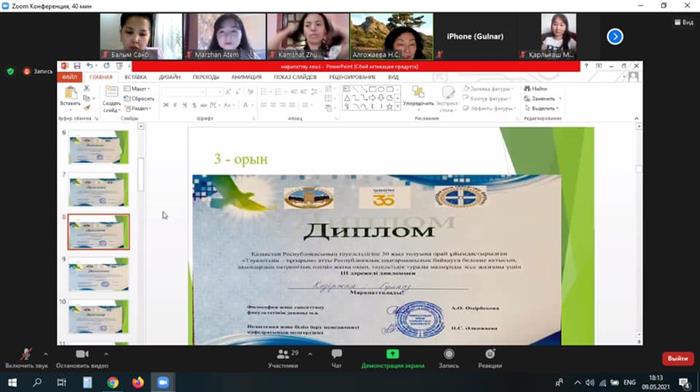Pick the triangle shape in shapes gallery

346,98
